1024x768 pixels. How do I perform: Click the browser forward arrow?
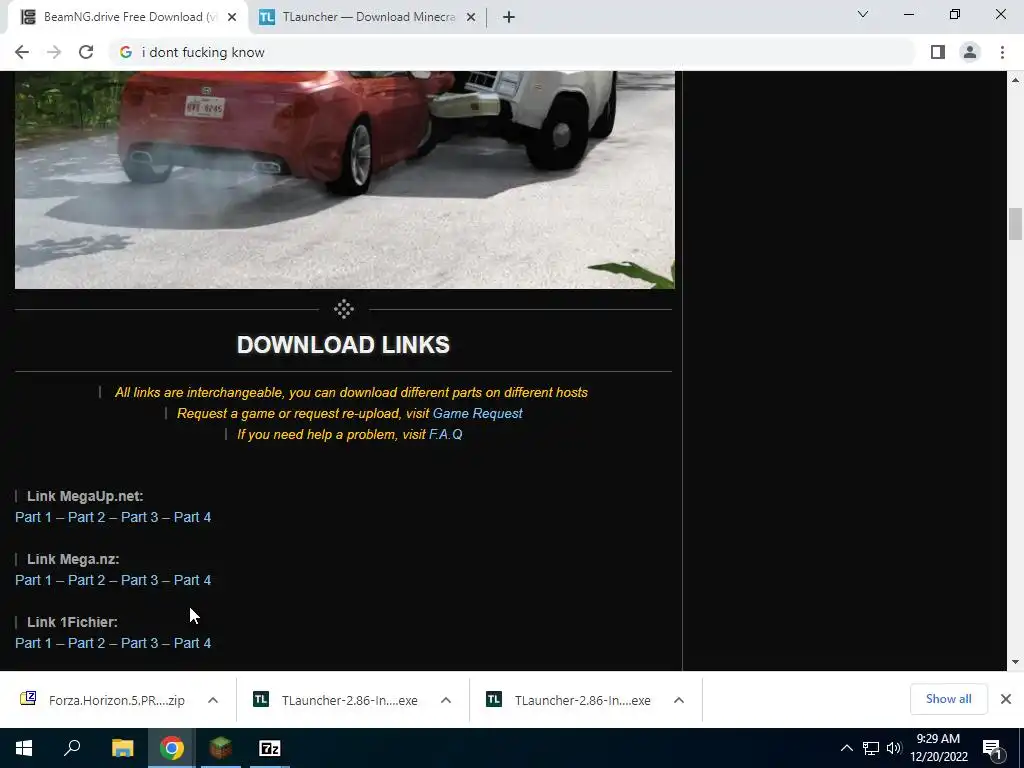coord(54,52)
